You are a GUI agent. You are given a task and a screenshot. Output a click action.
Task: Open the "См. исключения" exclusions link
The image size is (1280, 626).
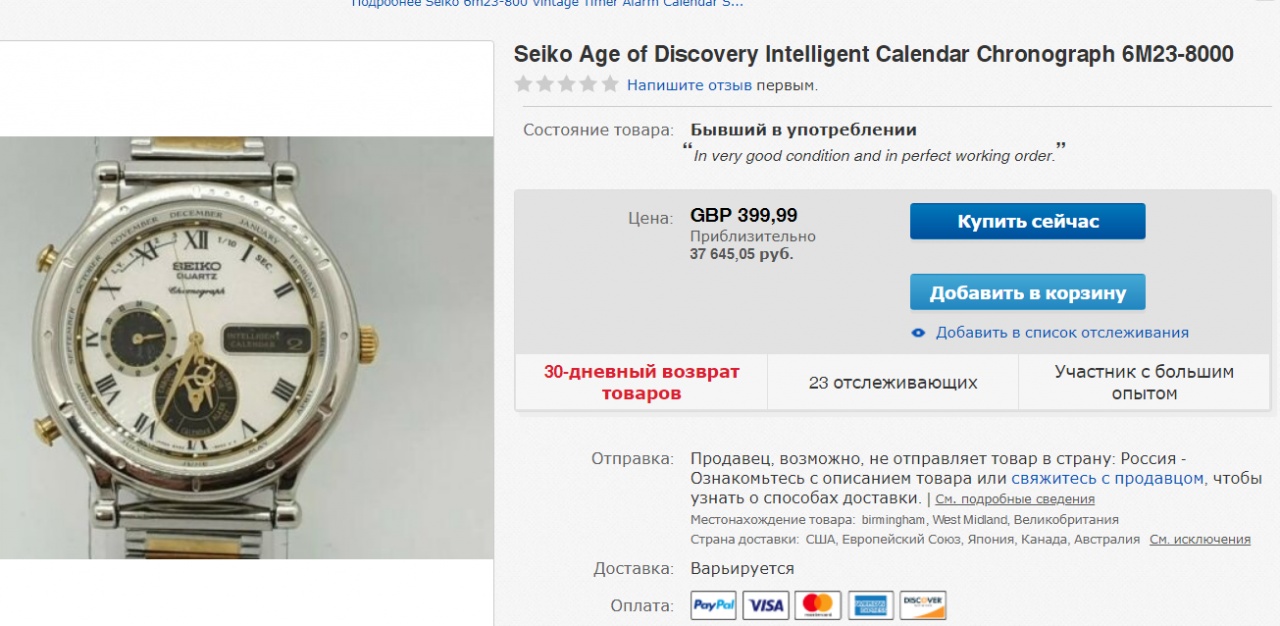point(1200,539)
